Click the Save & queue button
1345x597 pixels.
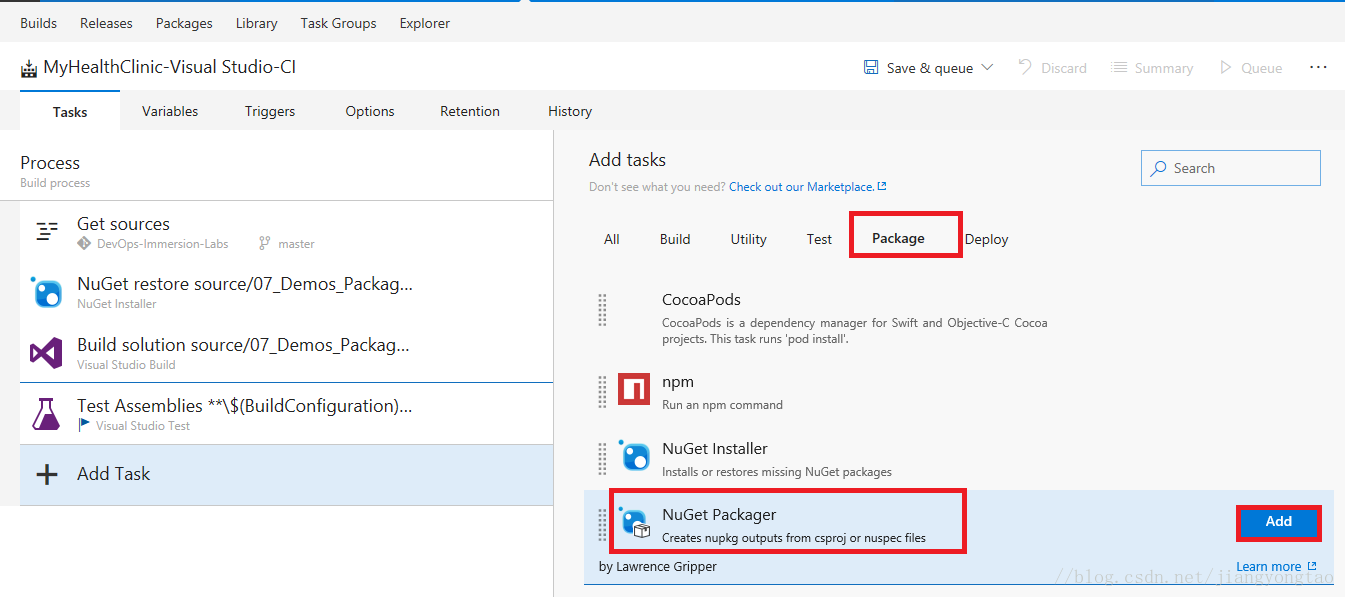[x=929, y=67]
